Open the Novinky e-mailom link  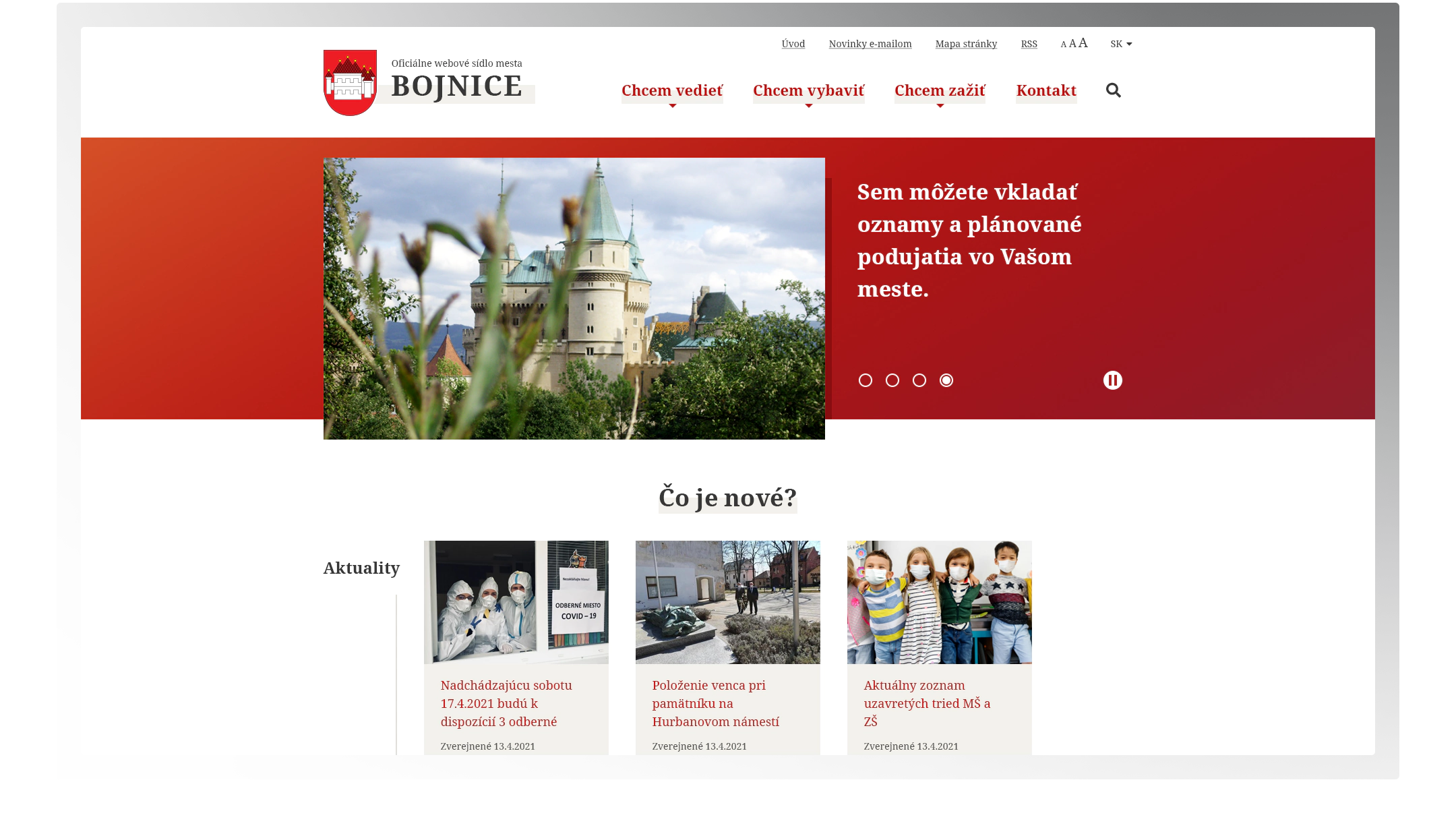870,43
